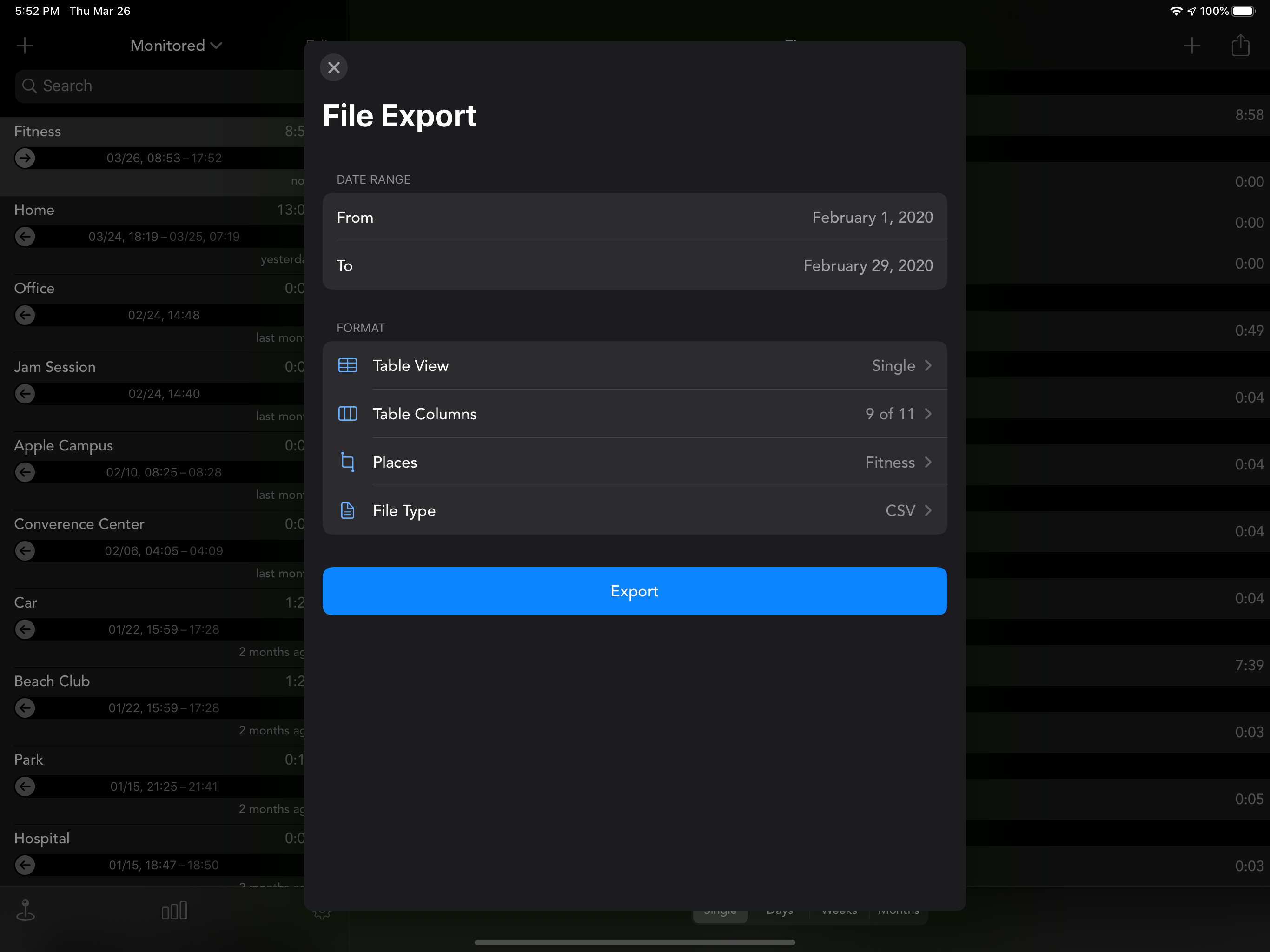Tap the statistics bar chart icon
The width and height of the screenshot is (1270, 952).
click(174, 911)
